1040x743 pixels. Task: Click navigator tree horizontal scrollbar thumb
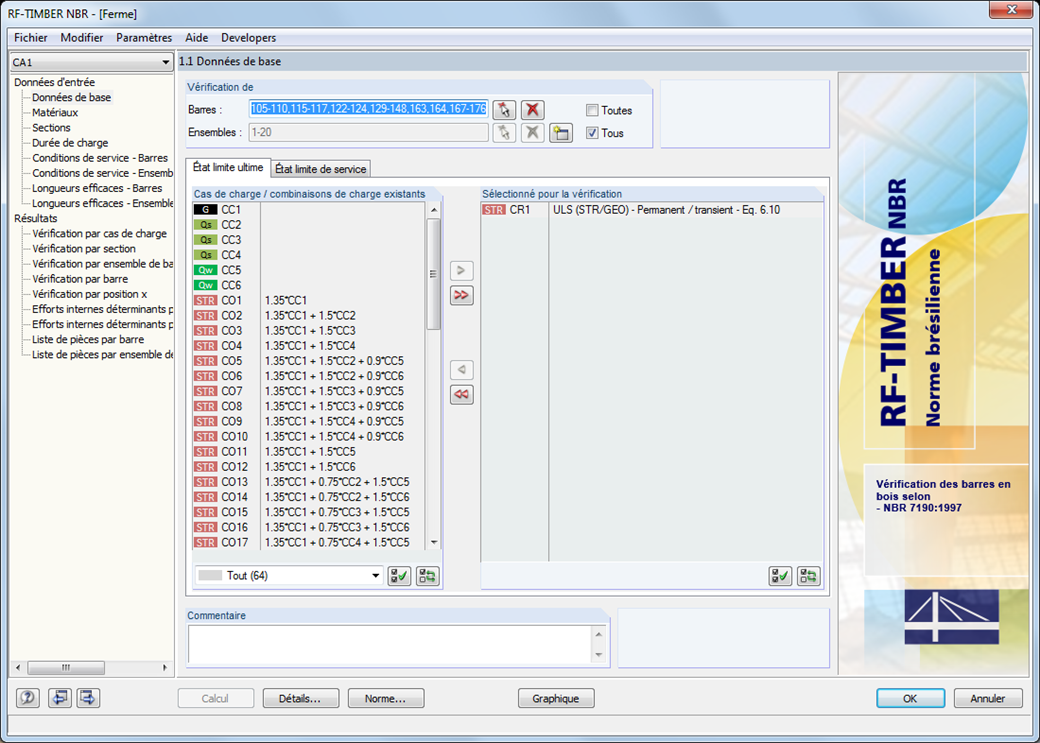coord(65,667)
